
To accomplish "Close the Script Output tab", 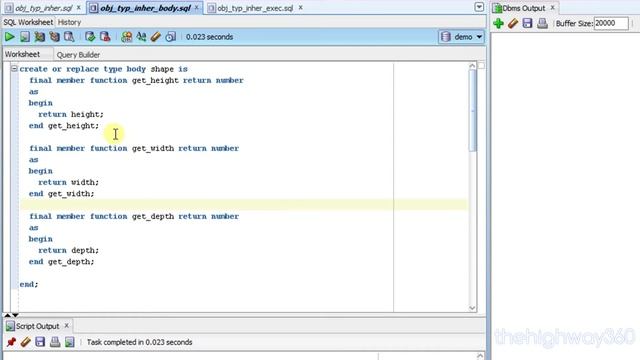I will tap(67, 326).
